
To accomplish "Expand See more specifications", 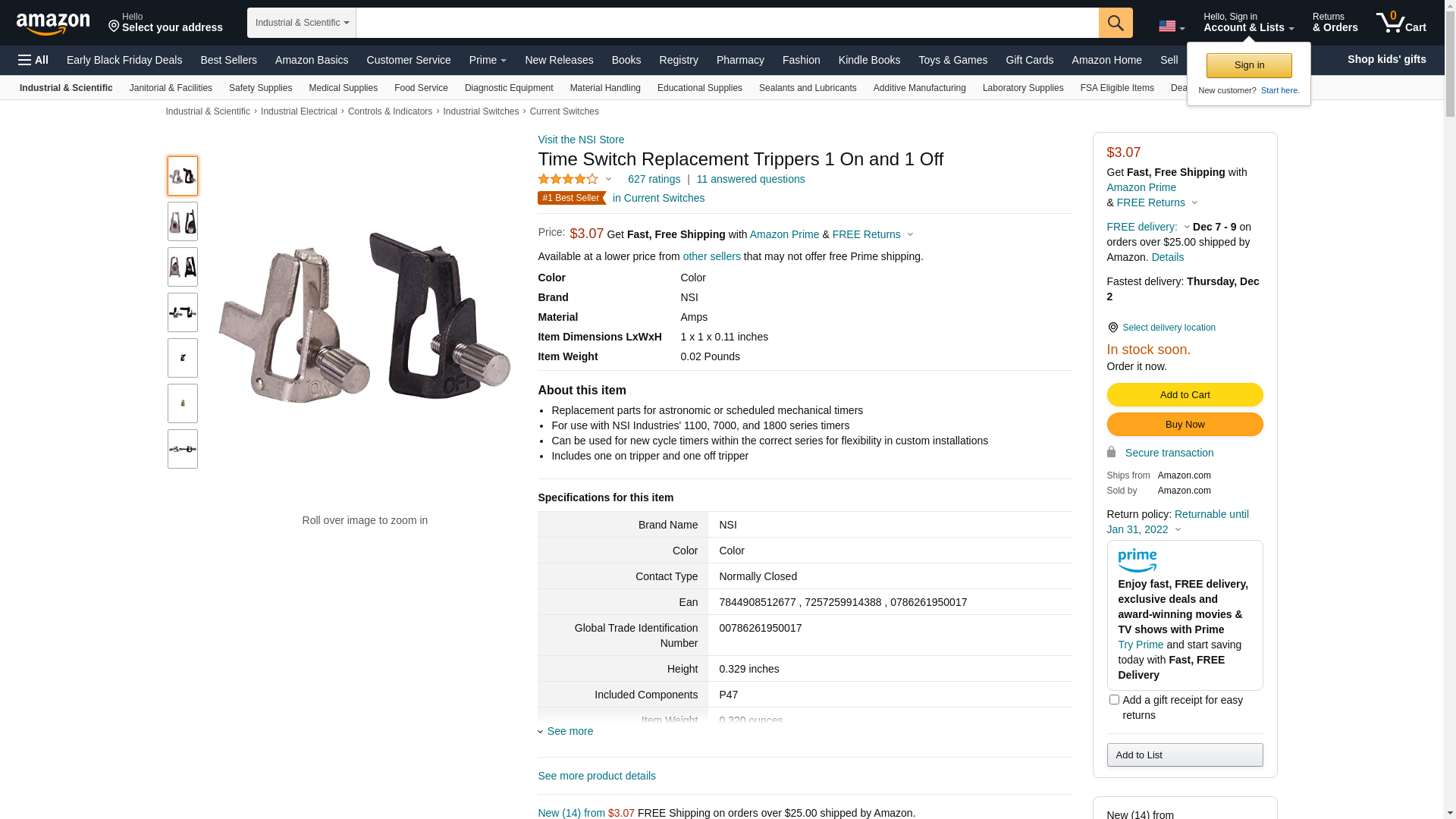I will [x=570, y=731].
